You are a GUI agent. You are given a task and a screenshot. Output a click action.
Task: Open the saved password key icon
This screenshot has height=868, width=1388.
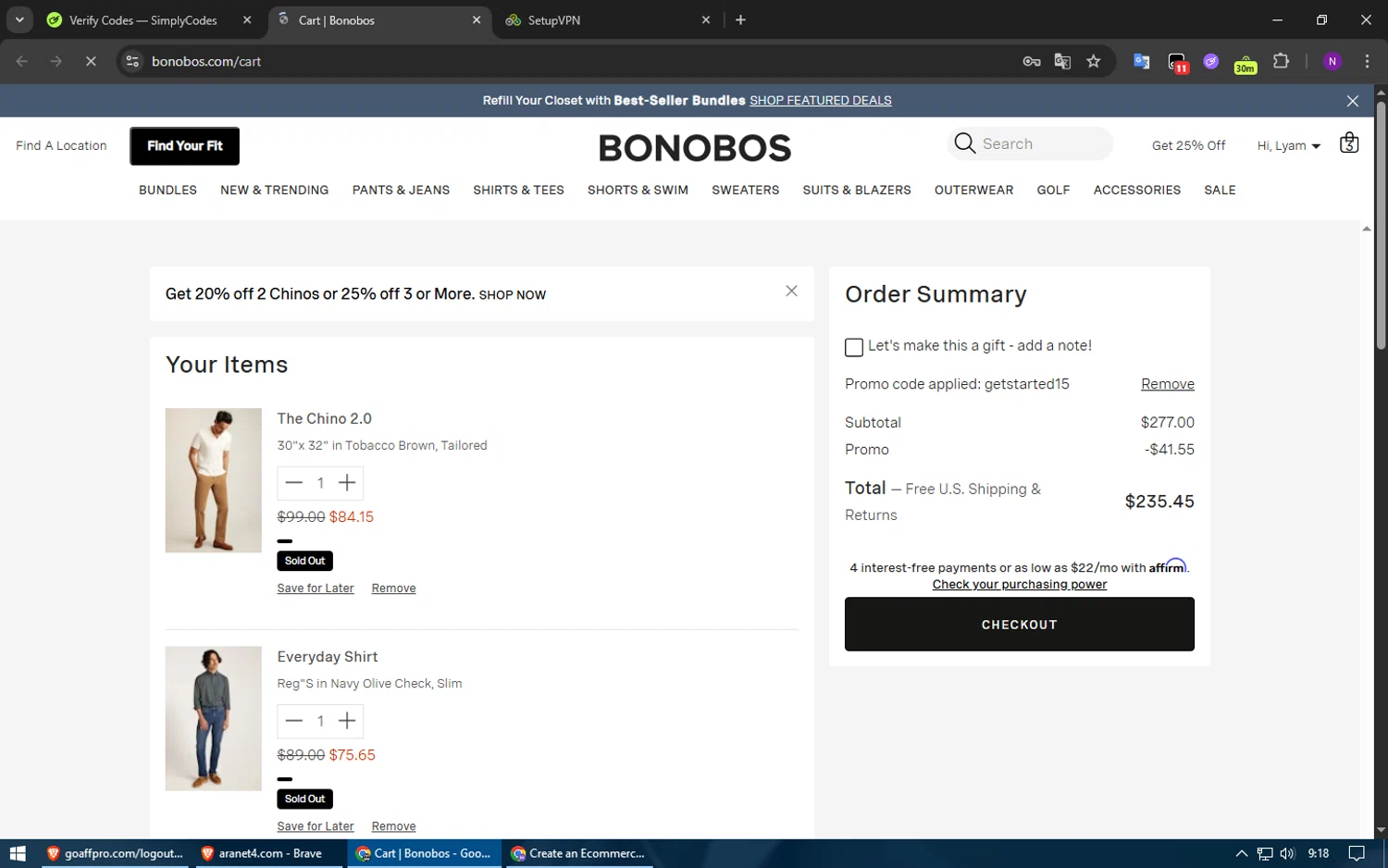(x=1032, y=61)
